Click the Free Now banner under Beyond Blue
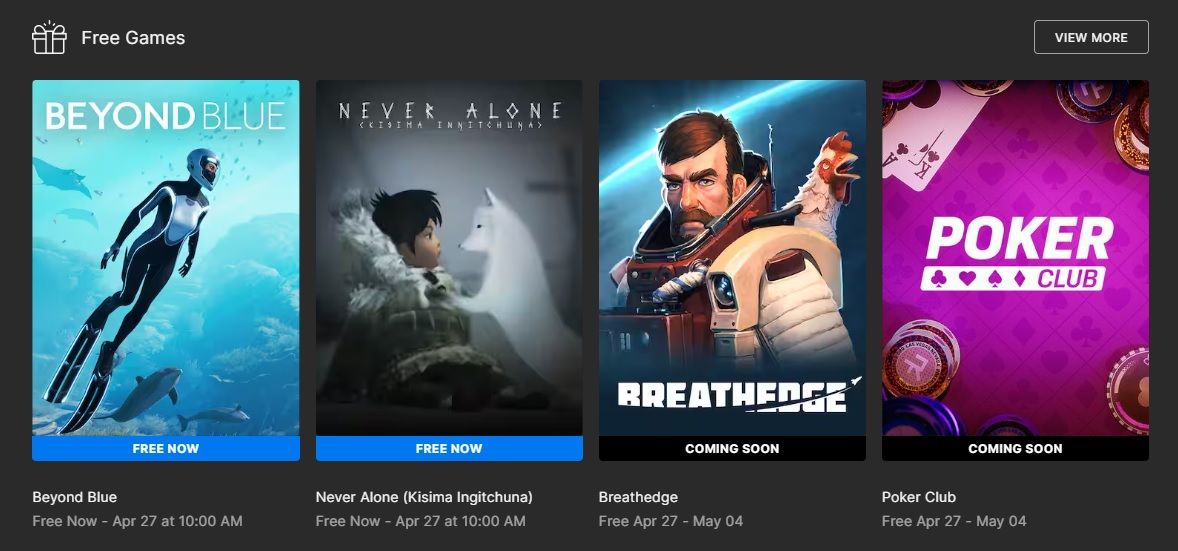Image resolution: width=1178 pixels, height=551 pixels. tap(166, 449)
